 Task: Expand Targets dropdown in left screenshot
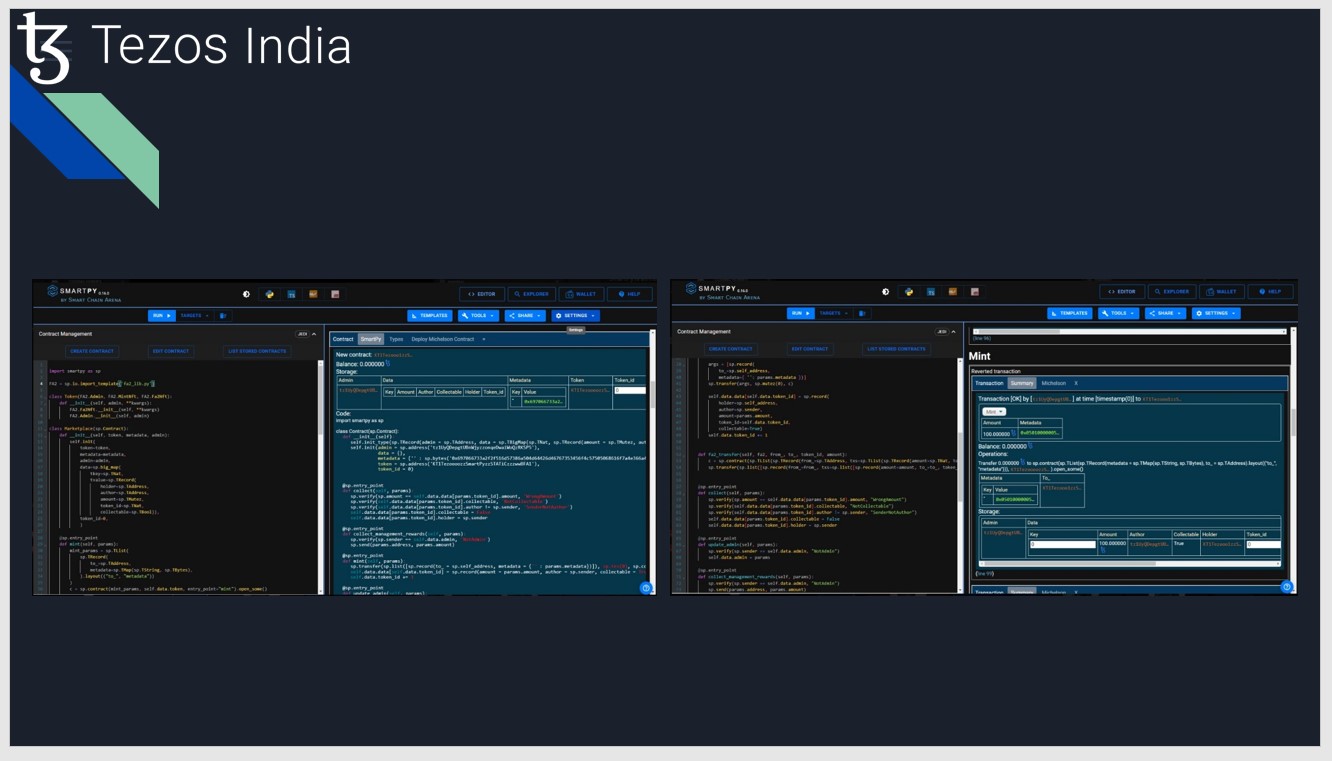coord(195,315)
